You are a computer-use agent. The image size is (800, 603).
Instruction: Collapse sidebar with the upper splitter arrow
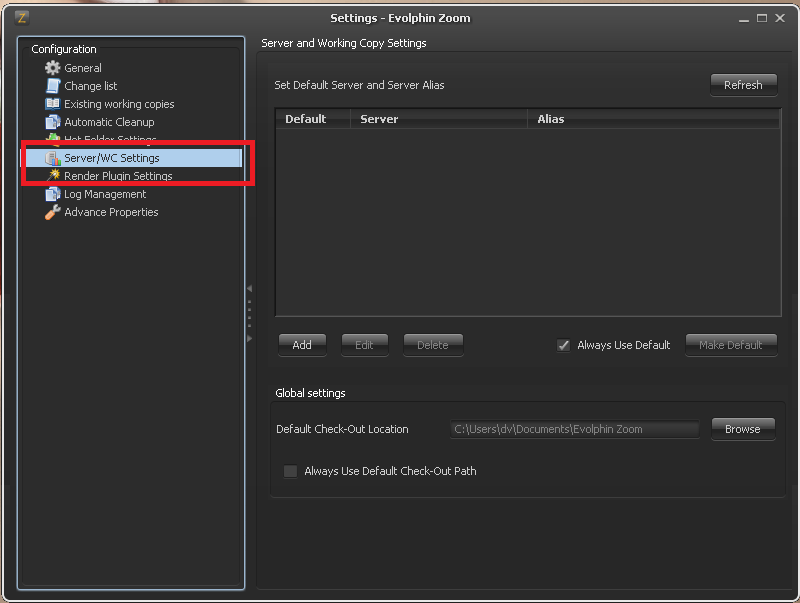(x=249, y=289)
